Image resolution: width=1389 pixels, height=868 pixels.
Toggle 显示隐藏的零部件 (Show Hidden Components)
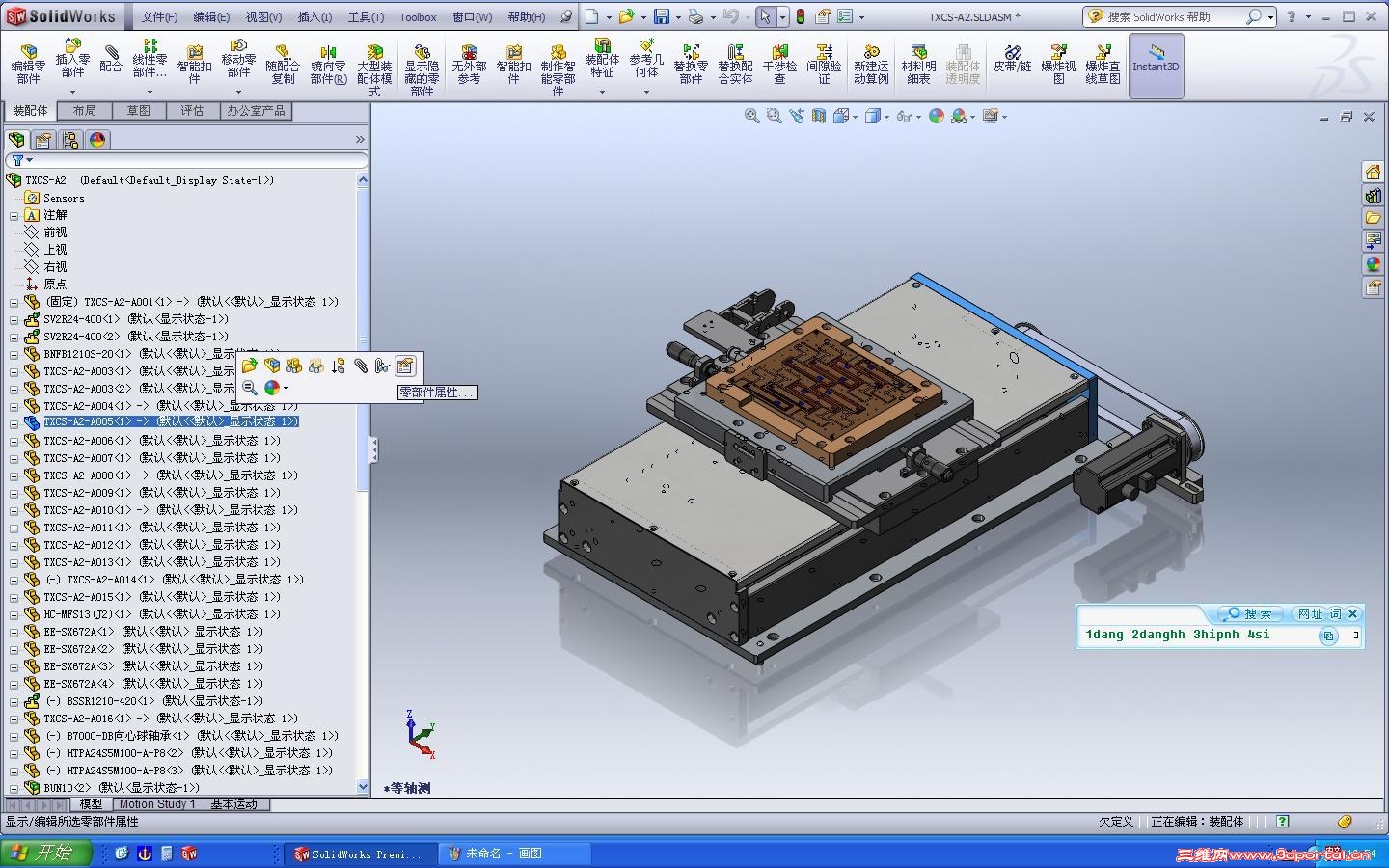point(422,69)
